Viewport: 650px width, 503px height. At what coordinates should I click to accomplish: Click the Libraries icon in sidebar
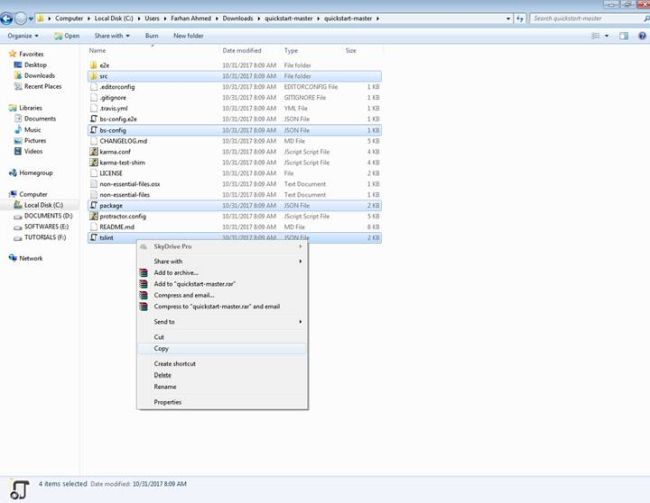point(13,108)
